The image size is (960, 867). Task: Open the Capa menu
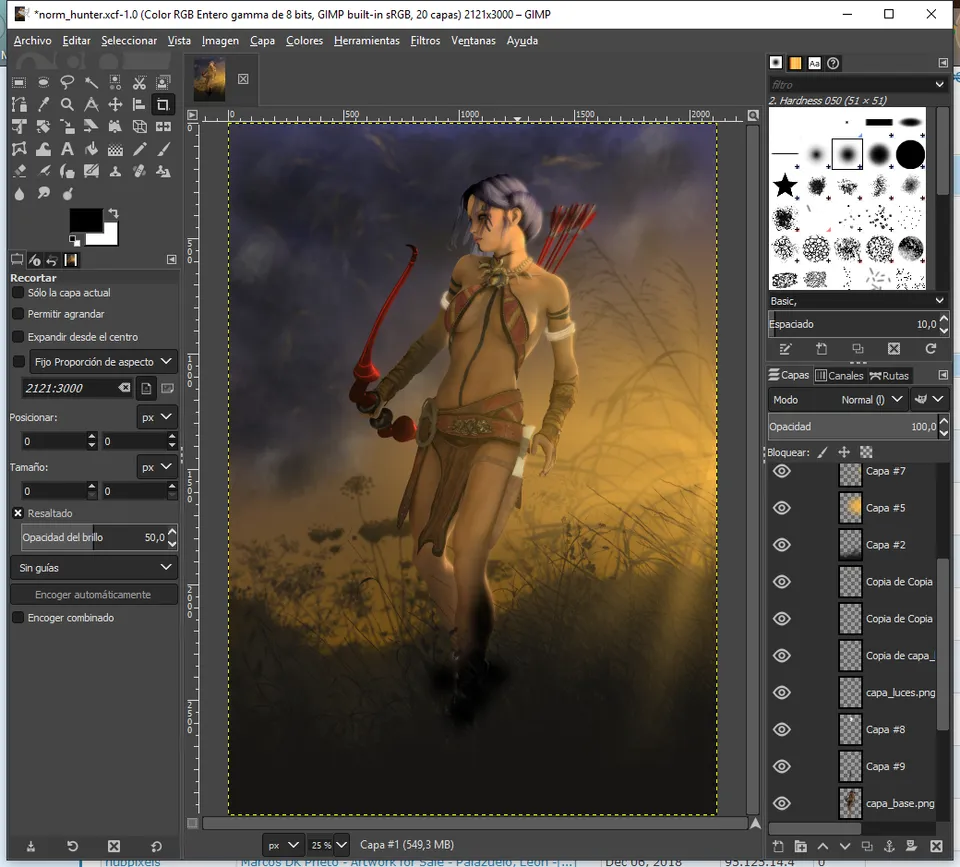click(x=262, y=40)
